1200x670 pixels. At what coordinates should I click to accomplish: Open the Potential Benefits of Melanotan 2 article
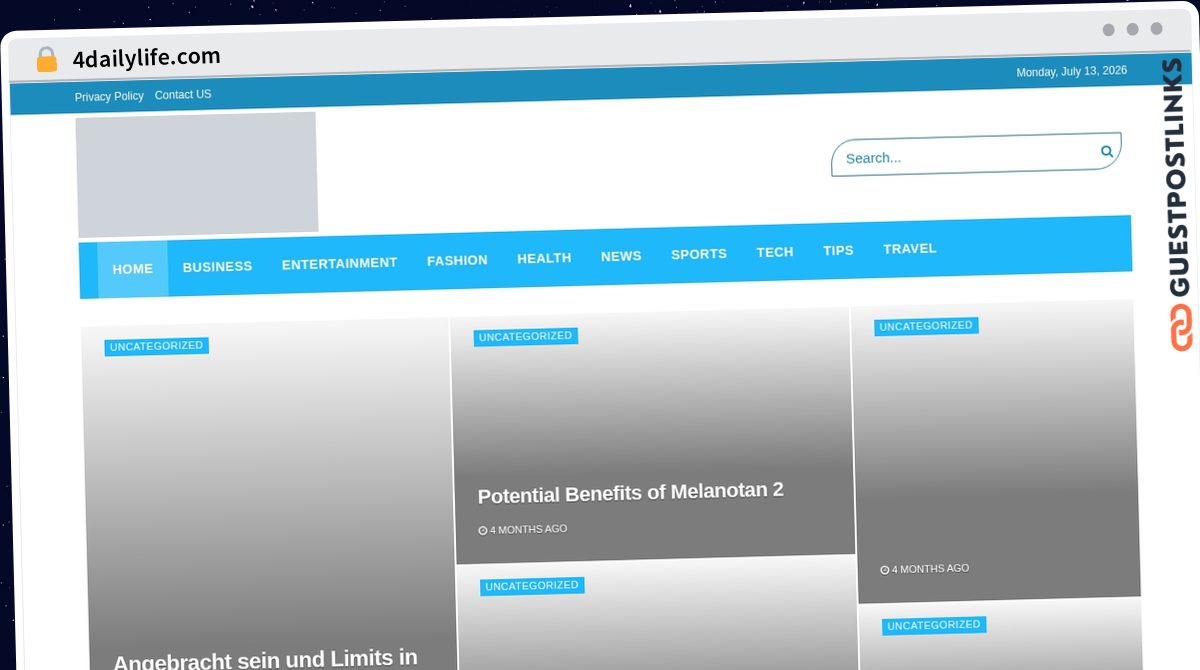click(631, 493)
